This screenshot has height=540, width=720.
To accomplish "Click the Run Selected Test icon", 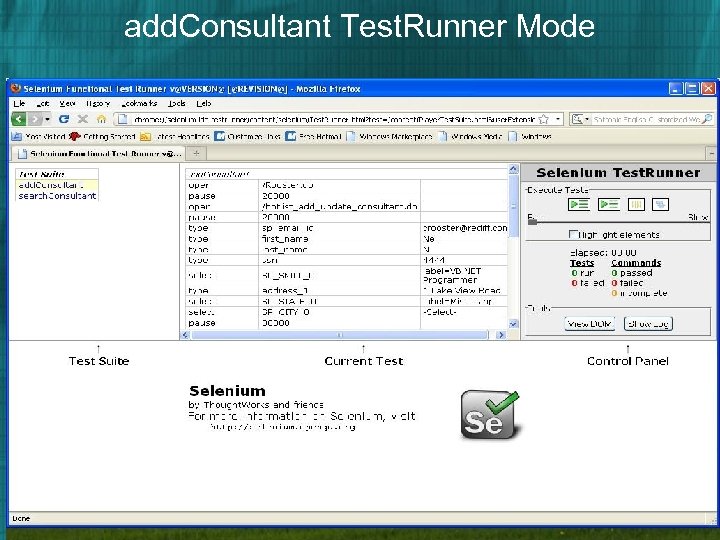I will point(608,204).
